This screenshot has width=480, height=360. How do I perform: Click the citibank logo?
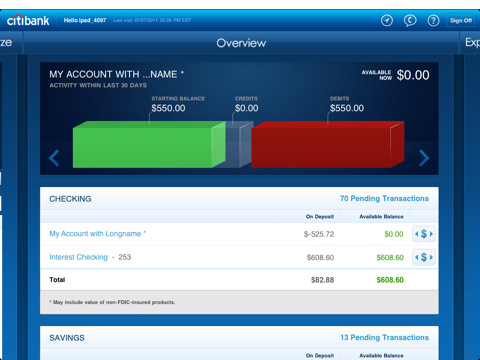(x=28, y=20)
